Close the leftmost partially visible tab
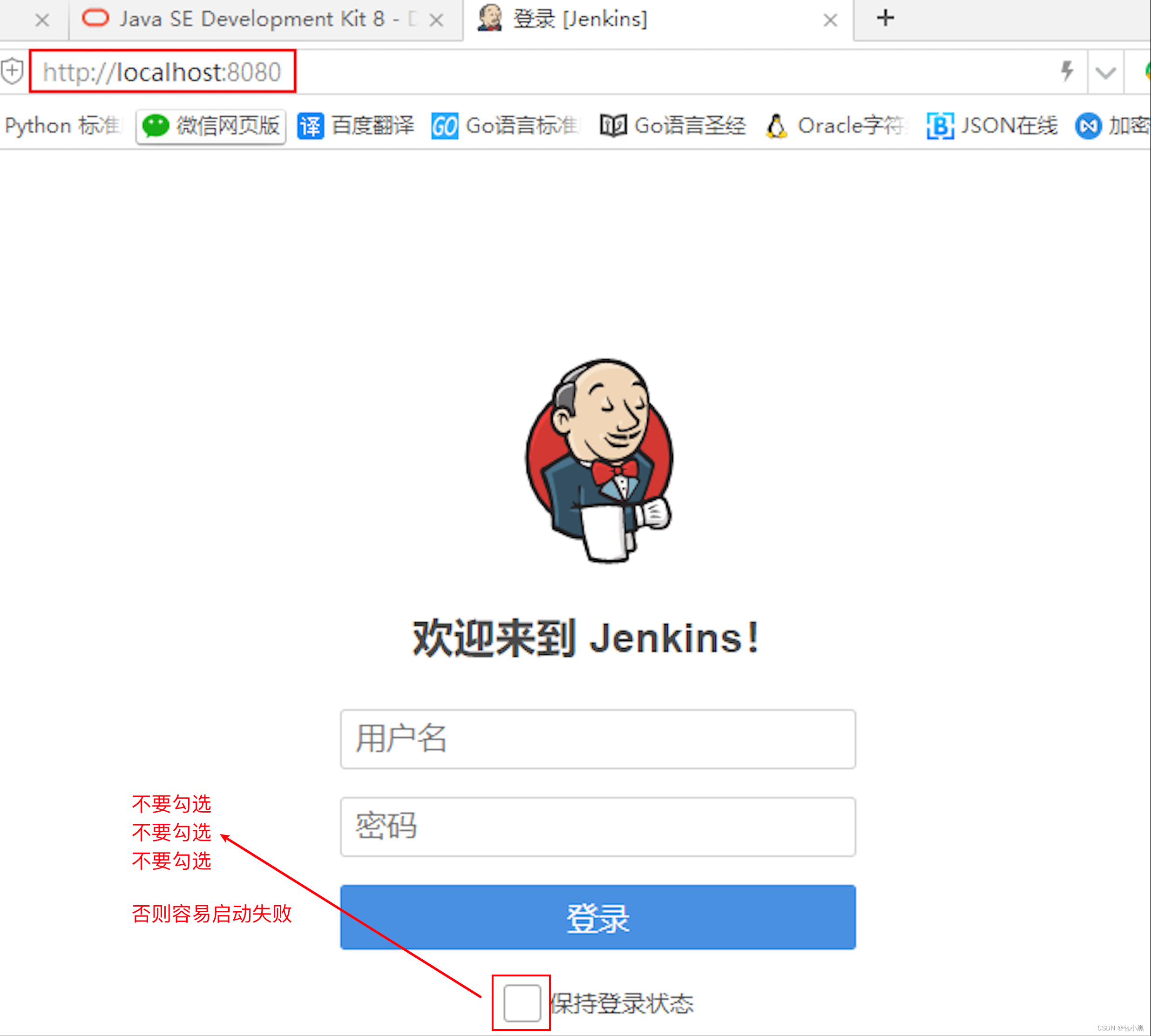 point(41,20)
